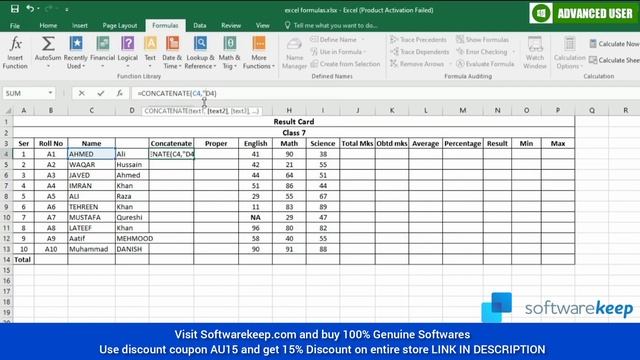The width and height of the screenshot is (640, 360).
Task: Expand the Name Box dropdown arrow
Action: pos(50,93)
